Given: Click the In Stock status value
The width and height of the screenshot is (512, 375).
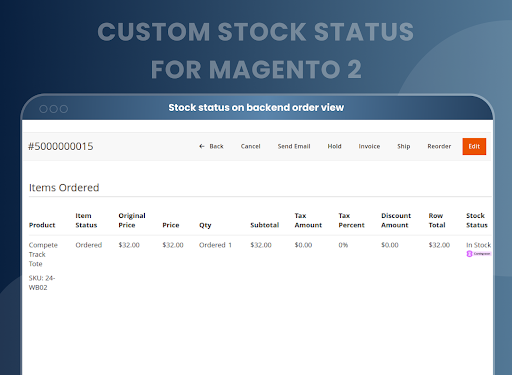Looking at the screenshot, I should click(x=478, y=245).
